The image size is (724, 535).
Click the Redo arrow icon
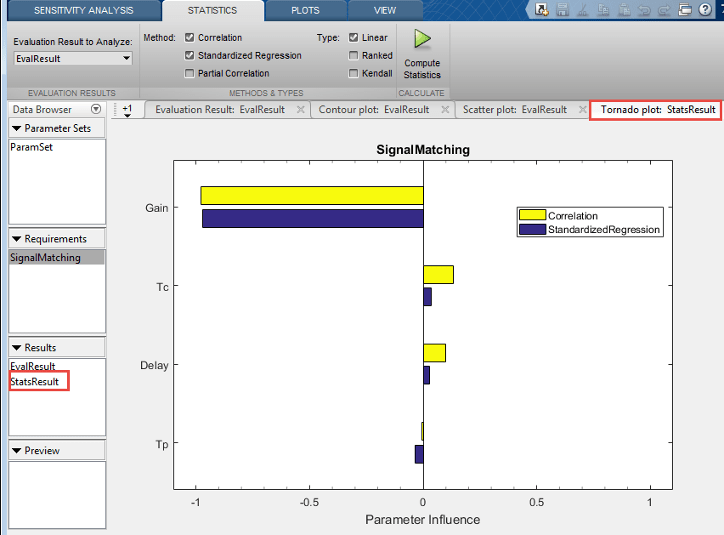[x=664, y=9]
